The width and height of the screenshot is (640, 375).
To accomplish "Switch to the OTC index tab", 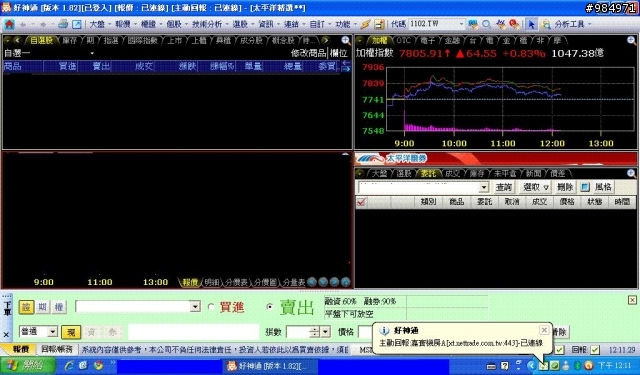I will tap(403, 40).
